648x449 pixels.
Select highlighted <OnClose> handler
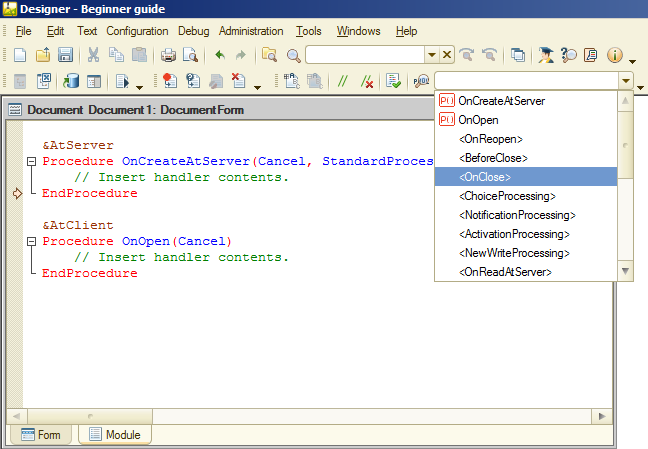(526, 177)
